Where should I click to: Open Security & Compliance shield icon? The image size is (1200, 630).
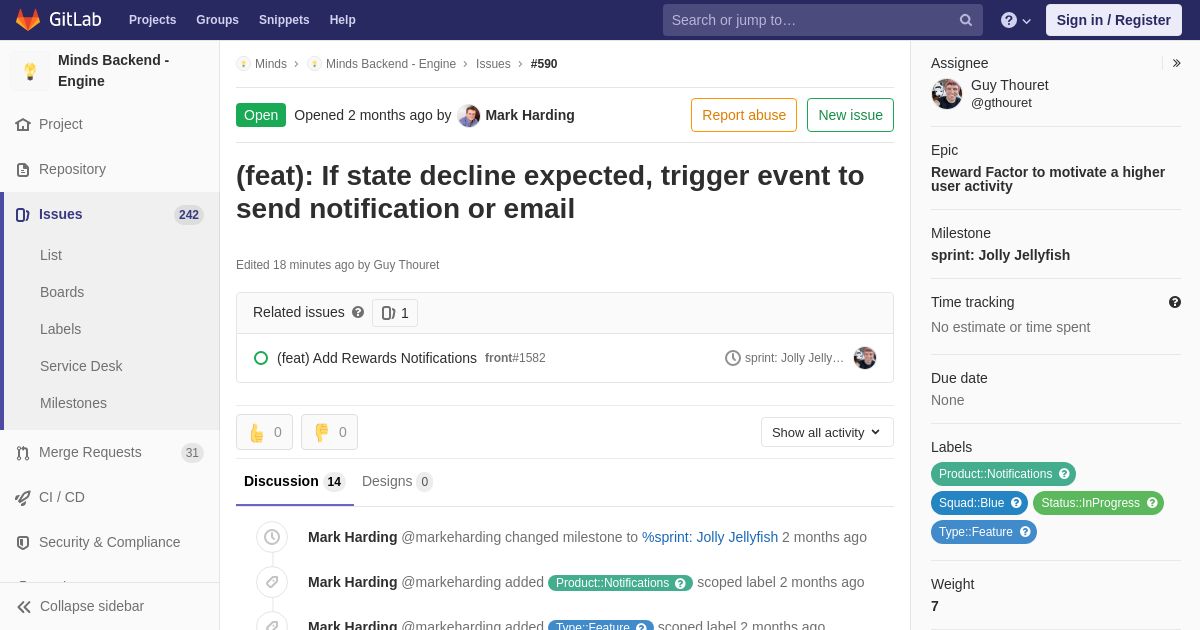[x=23, y=543]
